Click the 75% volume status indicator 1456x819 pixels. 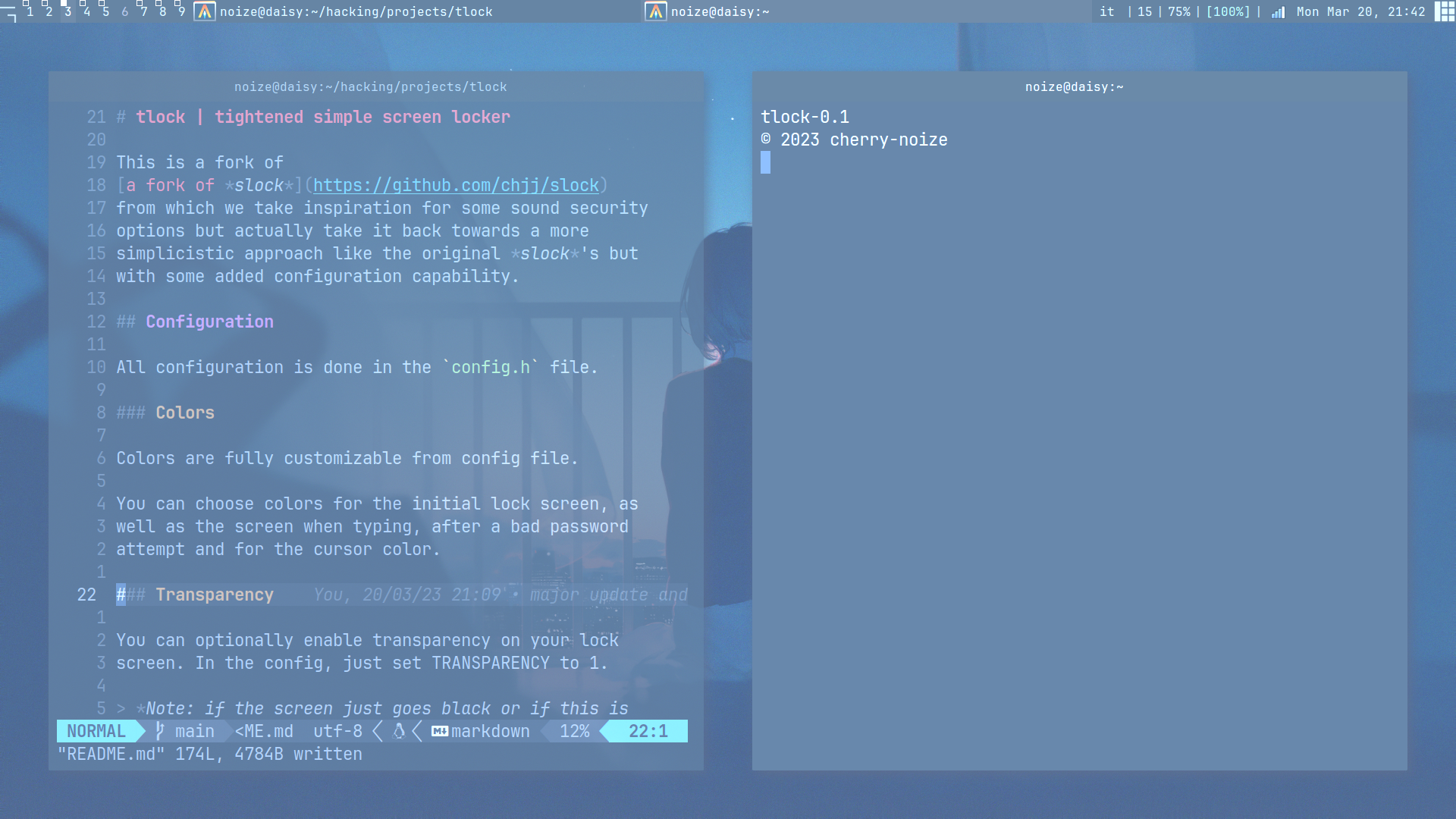(1179, 11)
